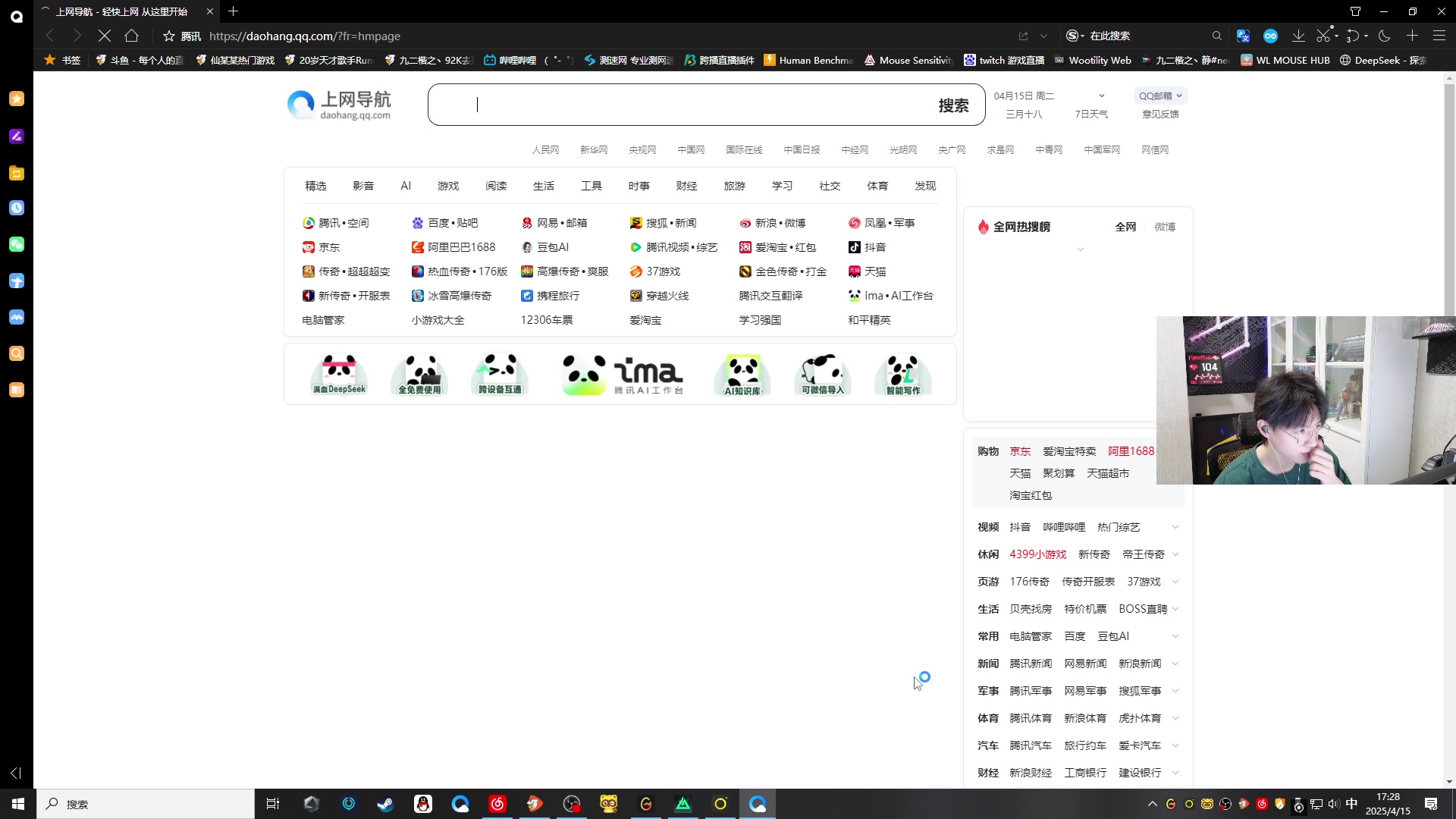Open the browser hamburger menu

[x=1439, y=36]
